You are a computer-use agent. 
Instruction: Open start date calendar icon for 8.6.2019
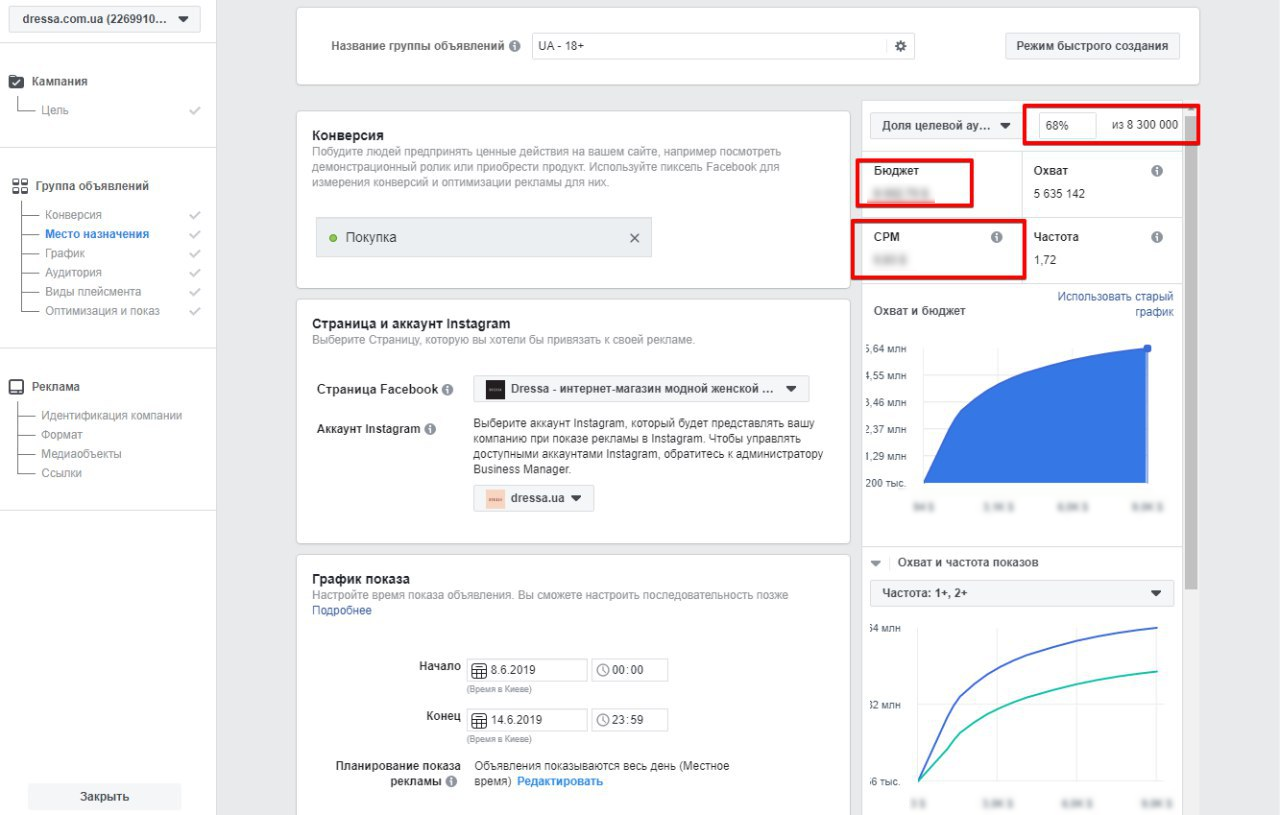tap(479, 670)
